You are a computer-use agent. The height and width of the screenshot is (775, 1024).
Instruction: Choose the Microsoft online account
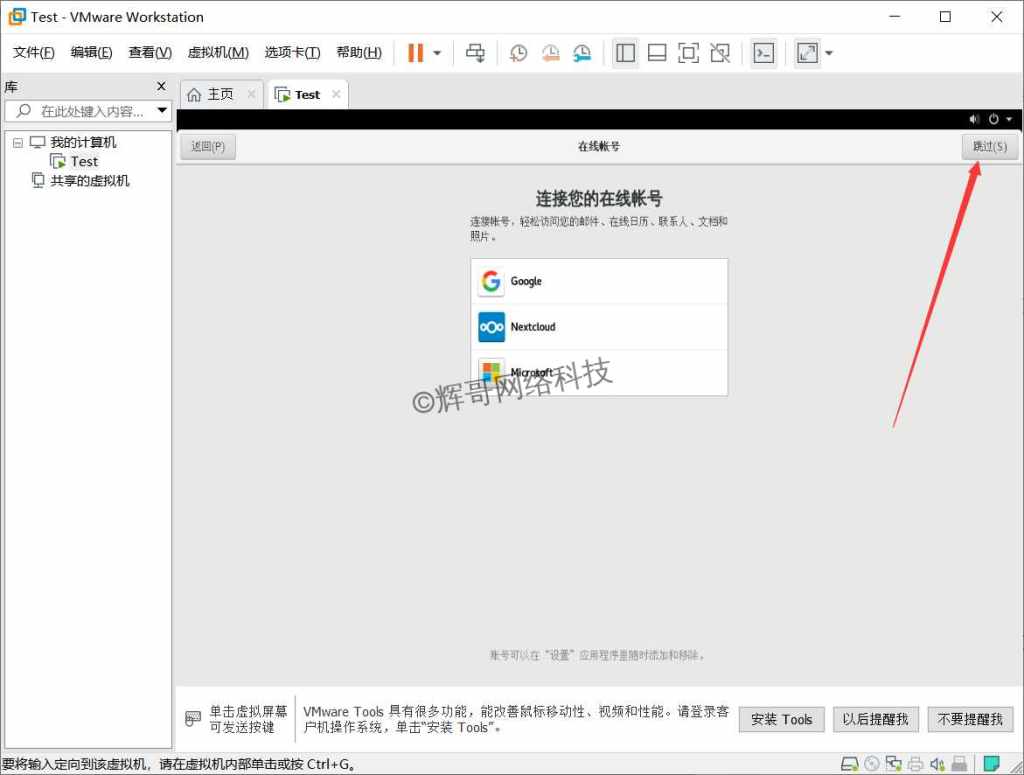click(599, 372)
